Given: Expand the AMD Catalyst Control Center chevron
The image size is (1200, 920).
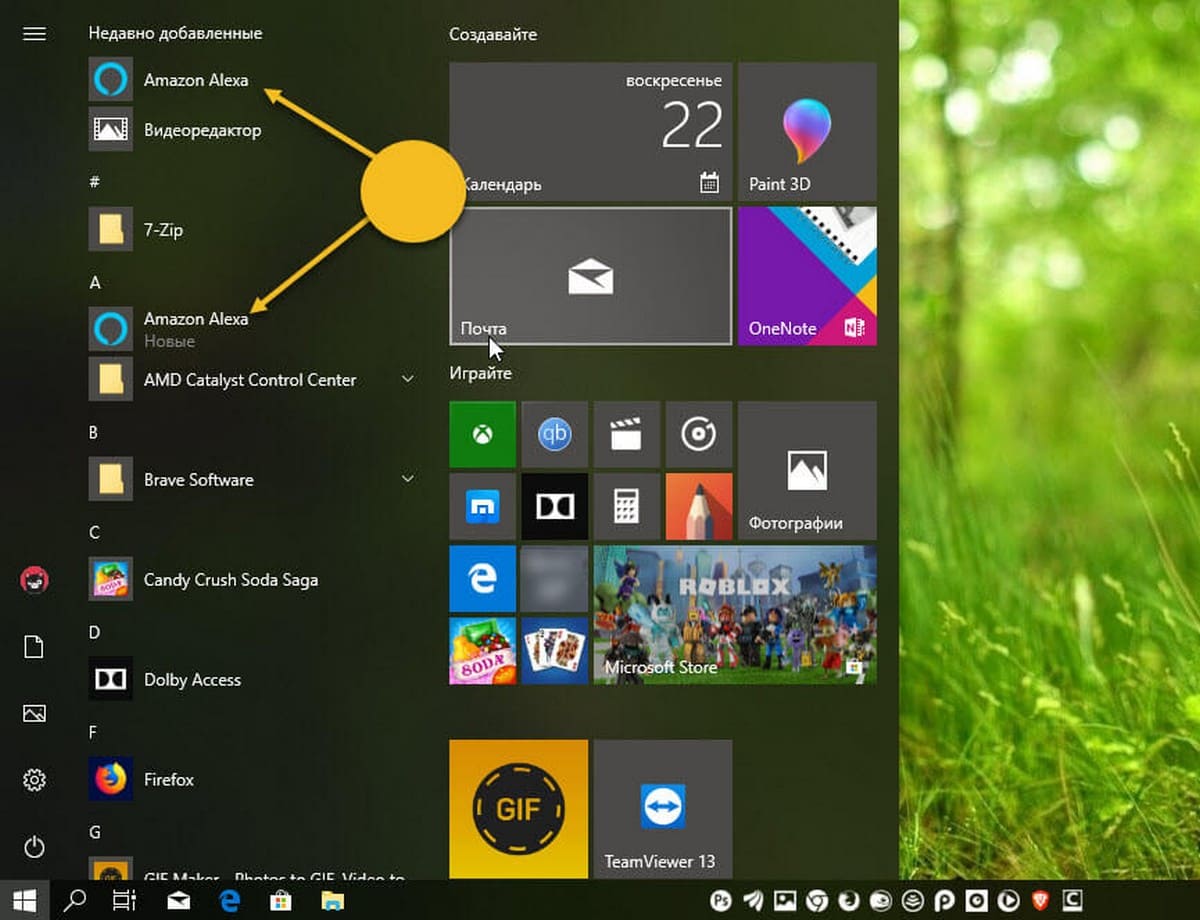Looking at the screenshot, I should click(407, 380).
